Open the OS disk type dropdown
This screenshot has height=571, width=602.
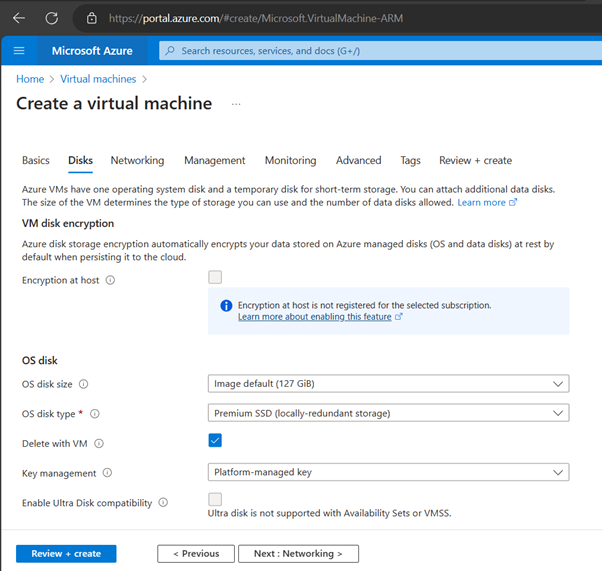pos(388,413)
